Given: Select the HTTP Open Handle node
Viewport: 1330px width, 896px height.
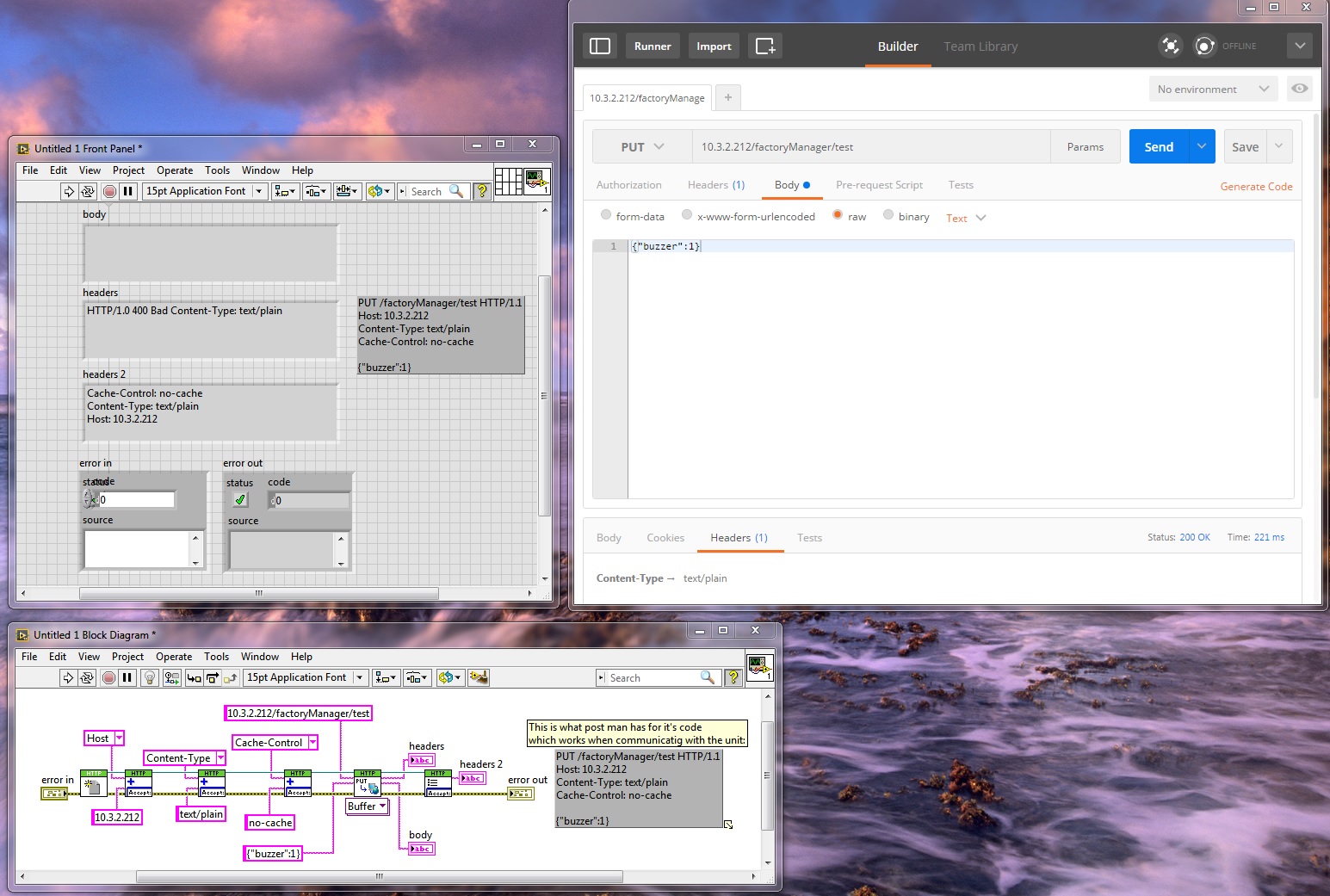Looking at the screenshot, I should (x=94, y=782).
